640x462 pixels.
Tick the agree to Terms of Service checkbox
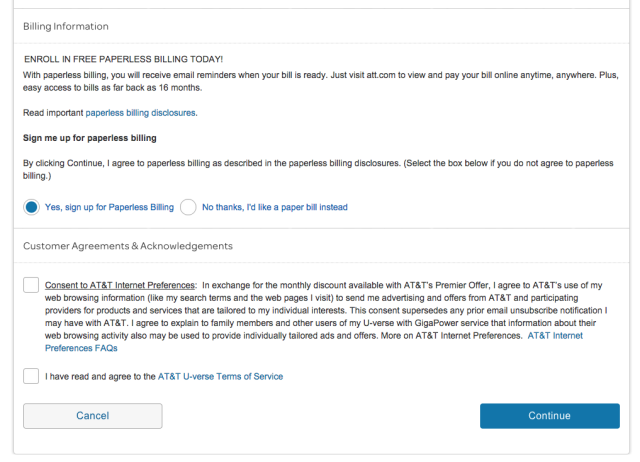(31, 376)
